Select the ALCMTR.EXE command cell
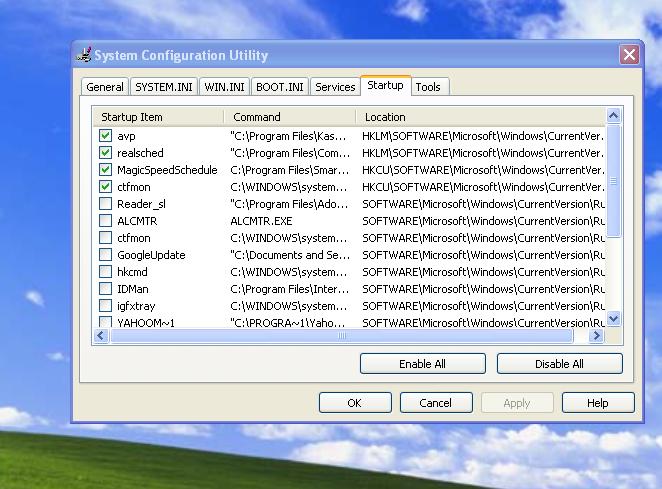 coord(261,221)
